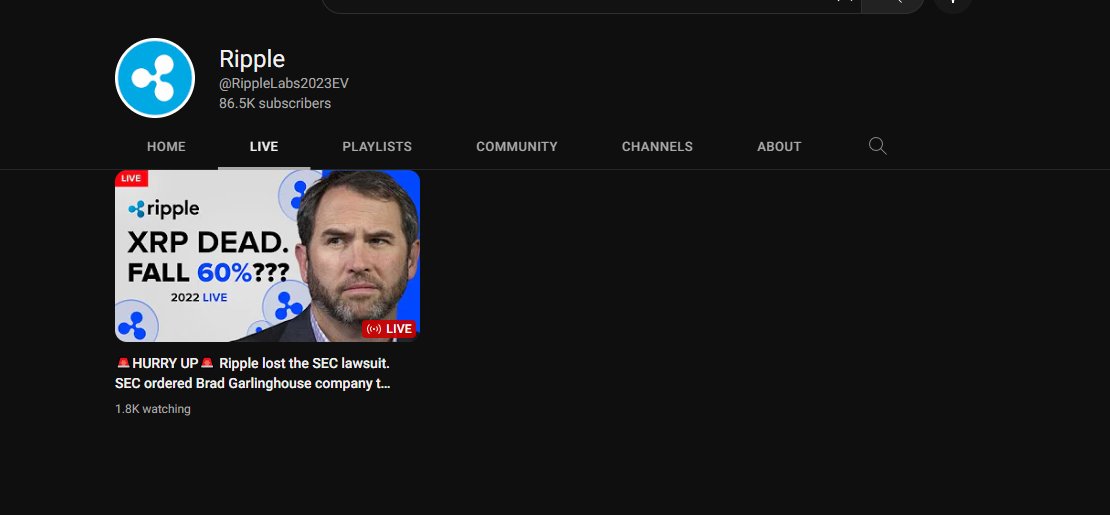Open the channel search magnifier icon
1110x515 pixels.
click(x=877, y=146)
